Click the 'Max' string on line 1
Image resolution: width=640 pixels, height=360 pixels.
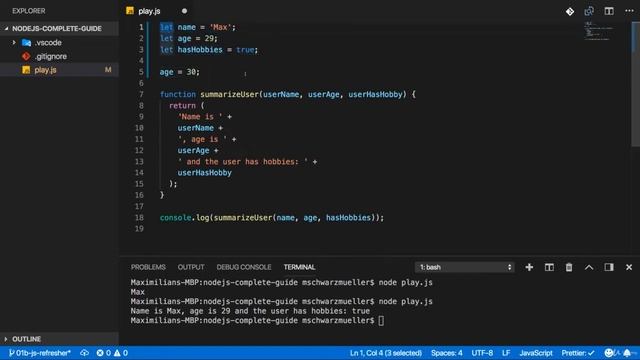coord(220,27)
